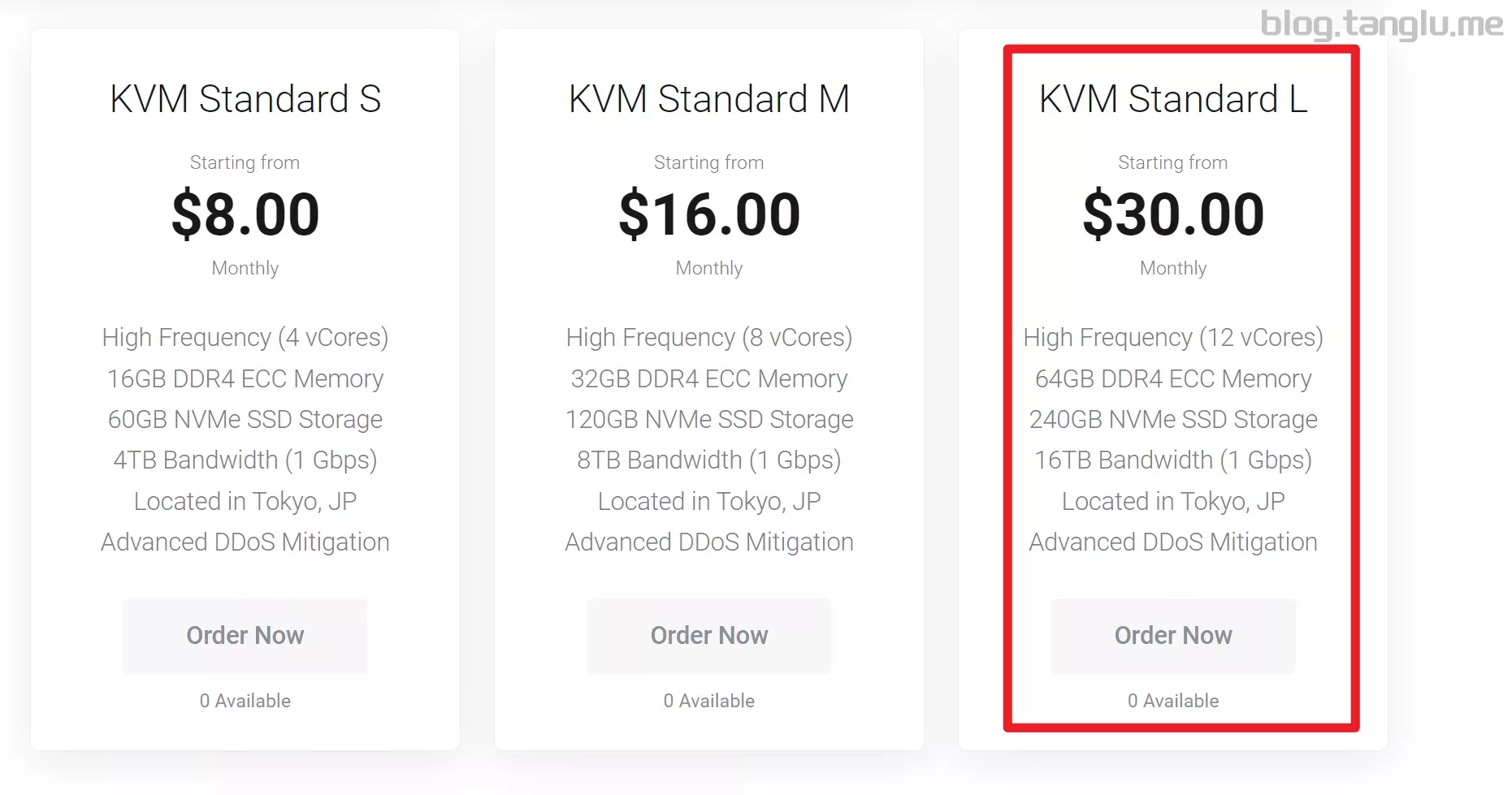This screenshot has width=1512, height=795.
Task: Click the blog.tanglu.me watermark
Action: (x=1381, y=24)
